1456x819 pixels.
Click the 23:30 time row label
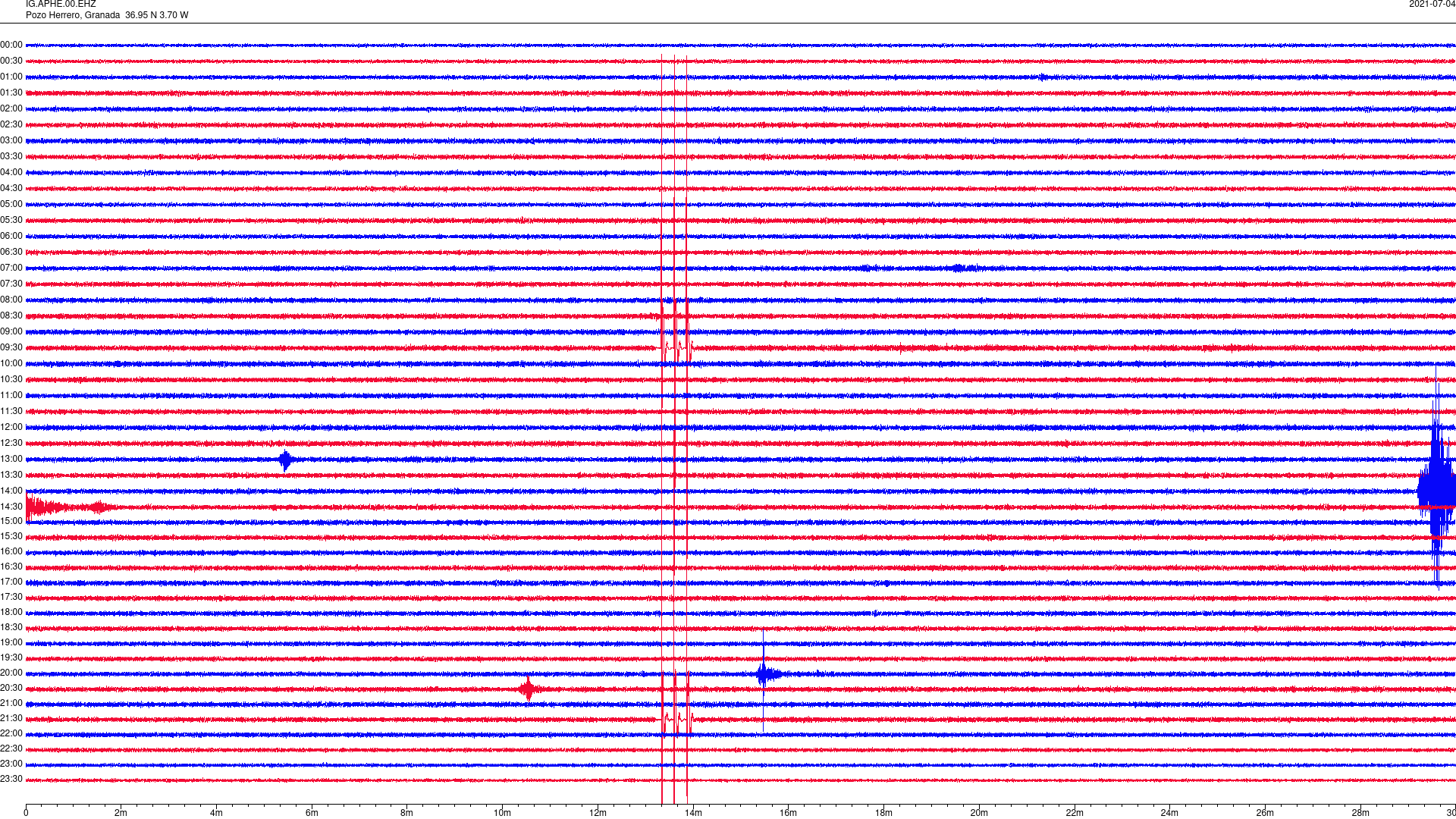coord(11,780)
